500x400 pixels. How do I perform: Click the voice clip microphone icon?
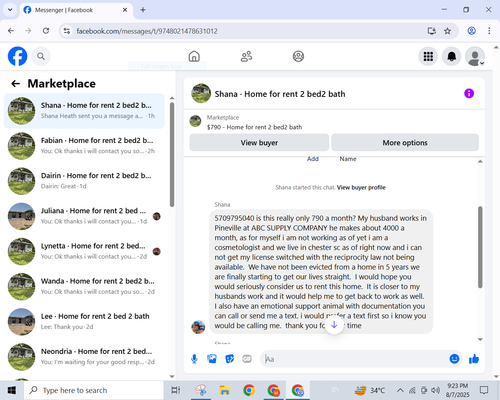[194, 359]
